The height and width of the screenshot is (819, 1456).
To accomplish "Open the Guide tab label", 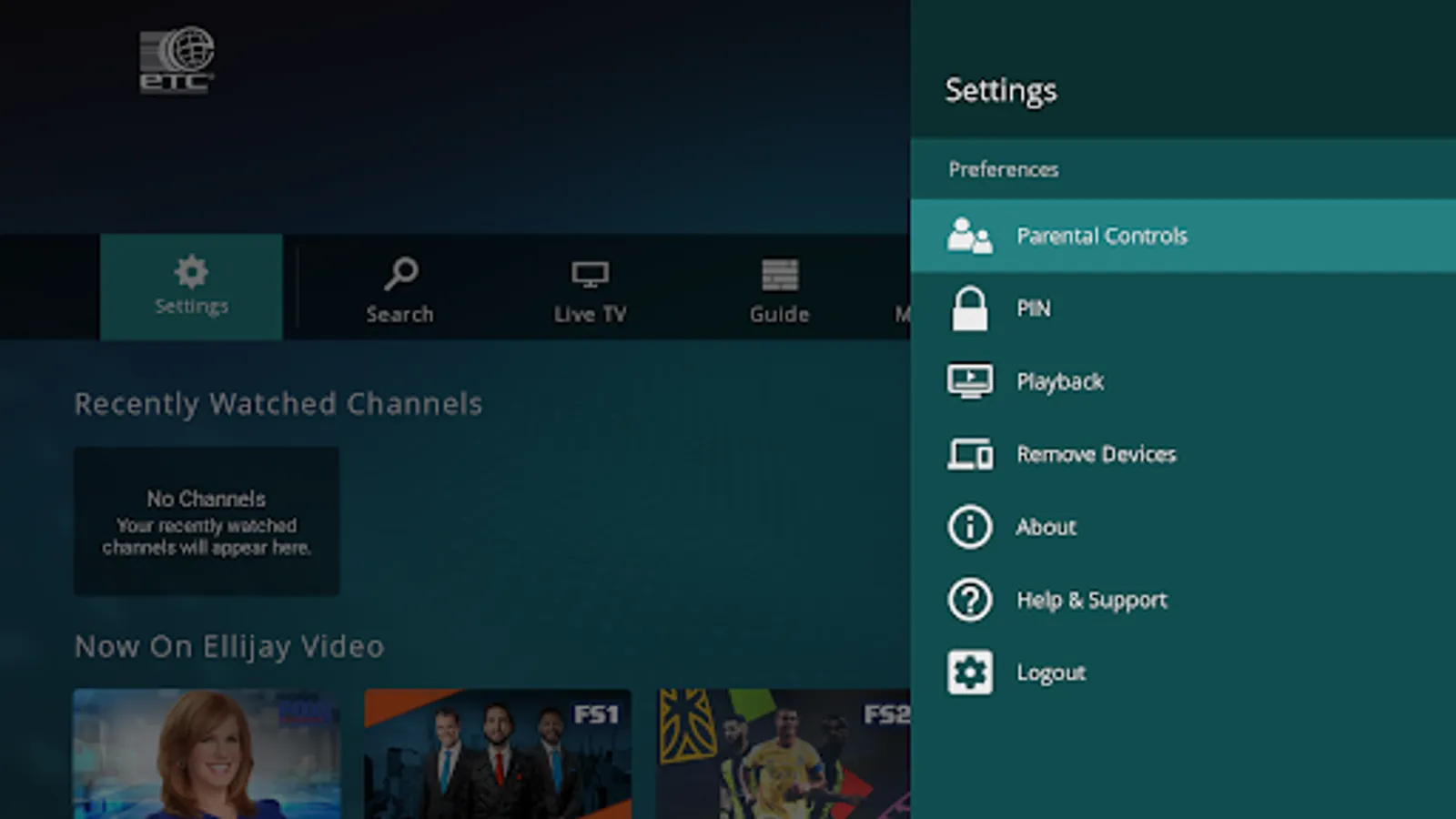I will click(780, 314).
